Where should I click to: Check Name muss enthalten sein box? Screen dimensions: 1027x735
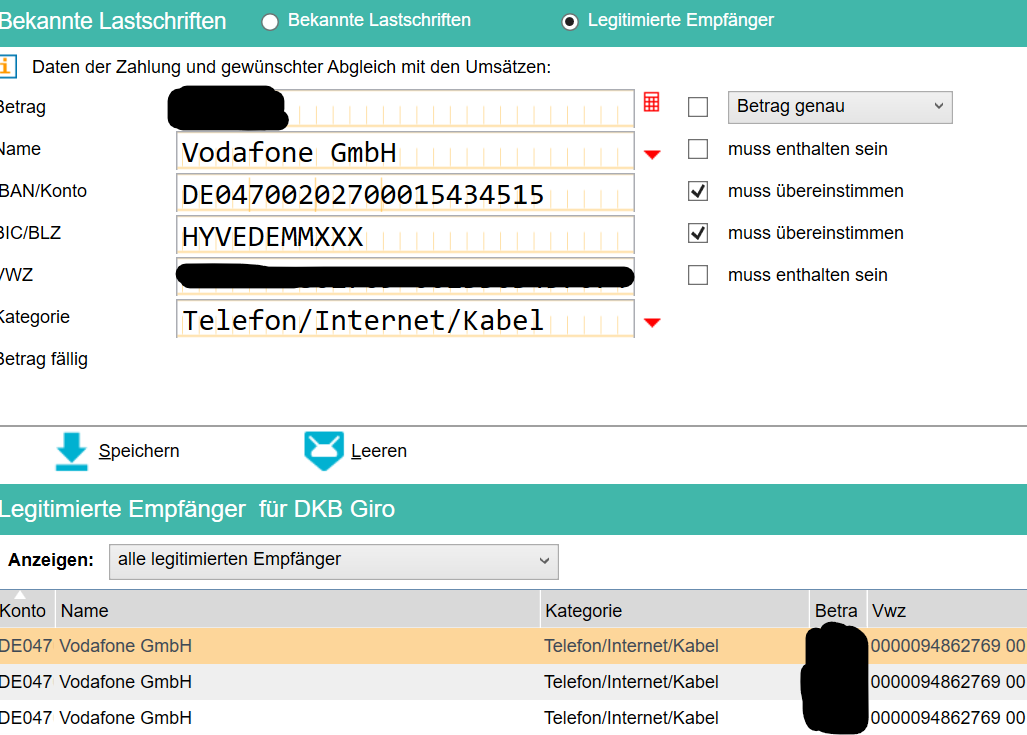[698, 149]
